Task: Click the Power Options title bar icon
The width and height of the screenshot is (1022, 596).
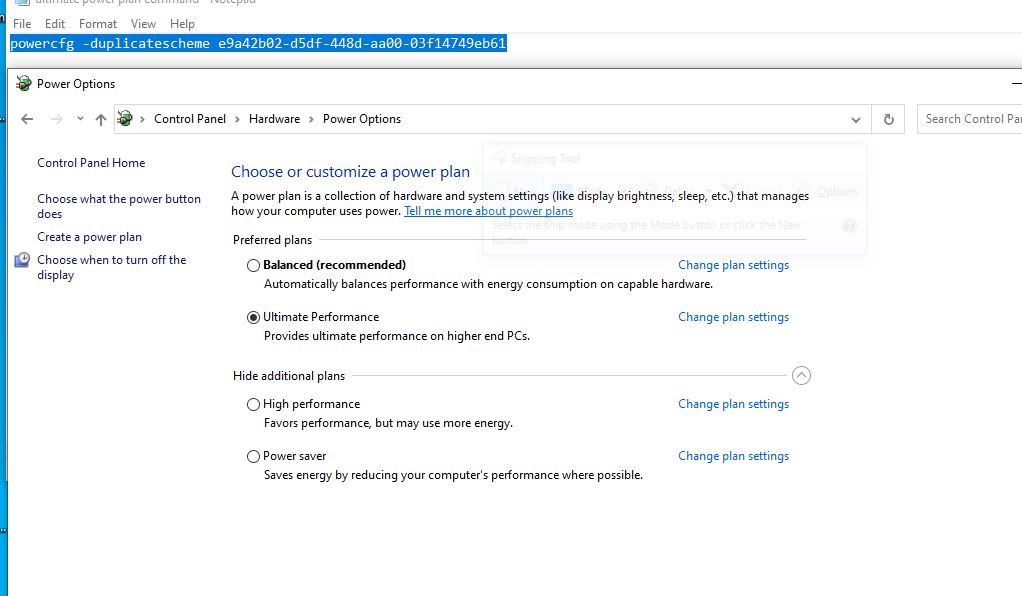Action: click(24, 84)
